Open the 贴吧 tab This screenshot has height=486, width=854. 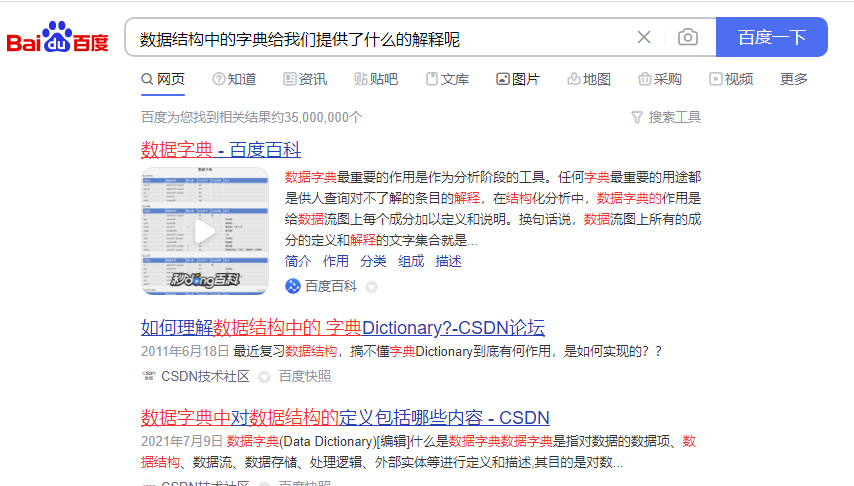click(376, 80)
